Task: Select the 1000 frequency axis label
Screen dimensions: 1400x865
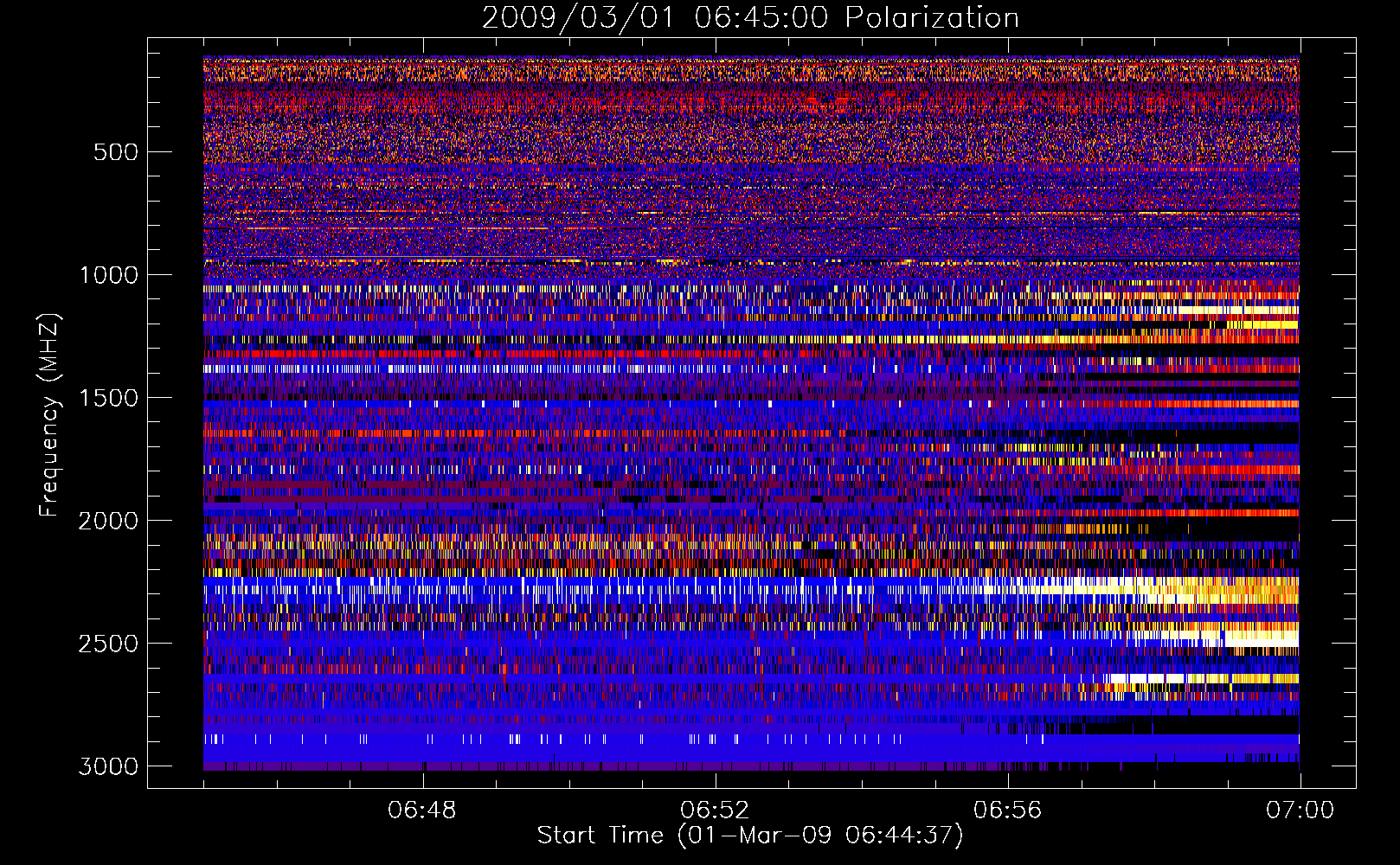Action: (108, 275)
